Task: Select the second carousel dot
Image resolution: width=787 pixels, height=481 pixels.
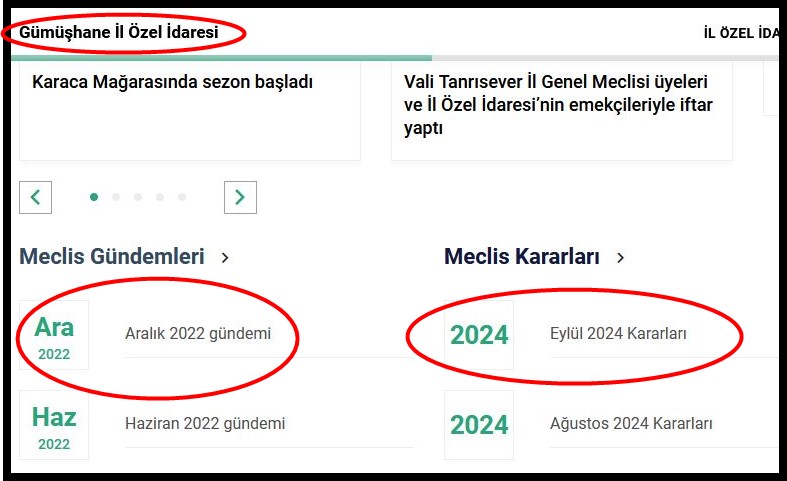Action: (116, 197)
